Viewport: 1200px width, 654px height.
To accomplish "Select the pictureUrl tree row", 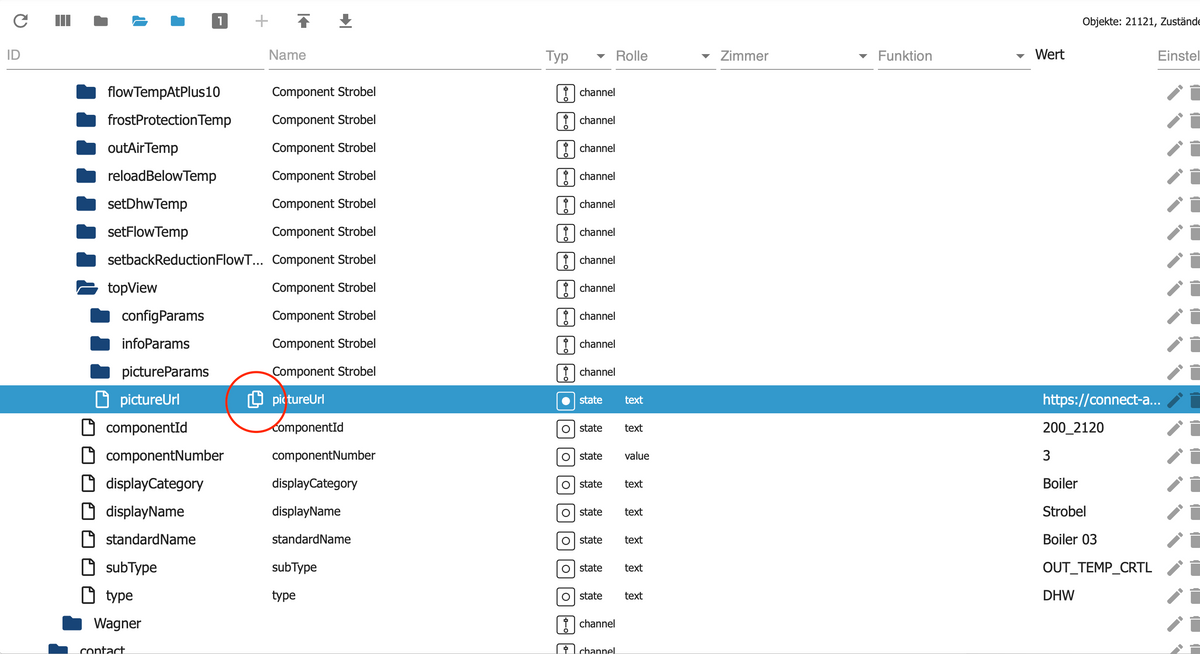I will [x=600, y=399].
